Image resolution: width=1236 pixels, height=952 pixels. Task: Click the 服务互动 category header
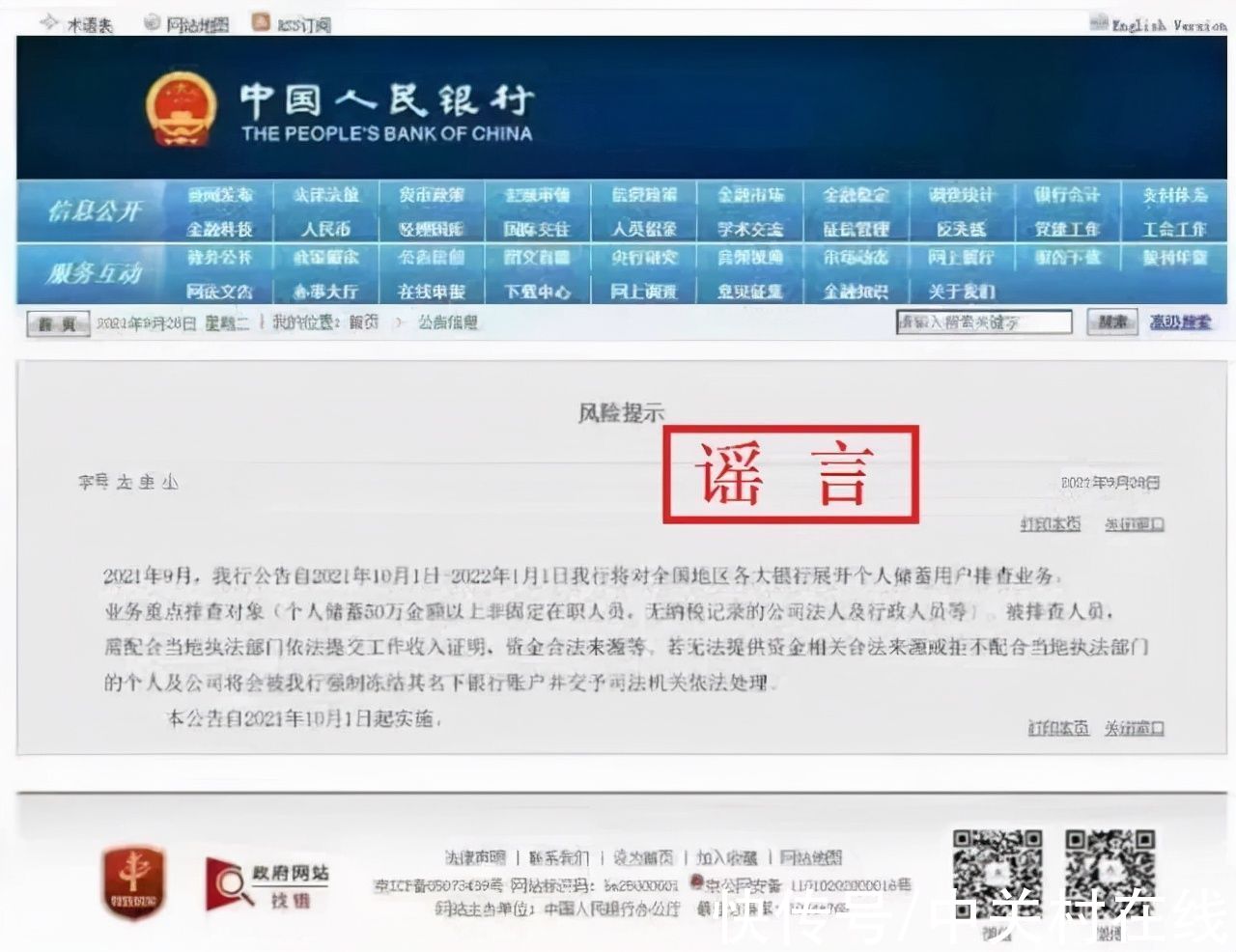[95, 274]
